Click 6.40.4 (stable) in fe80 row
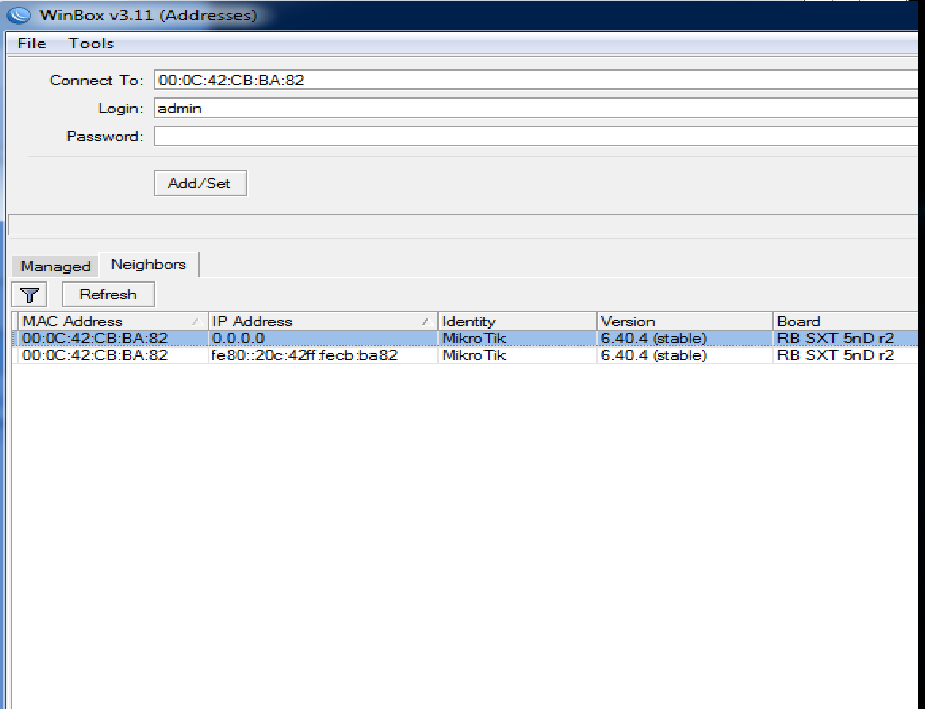Viewport: 925px width, 709px height. [654, 355]
